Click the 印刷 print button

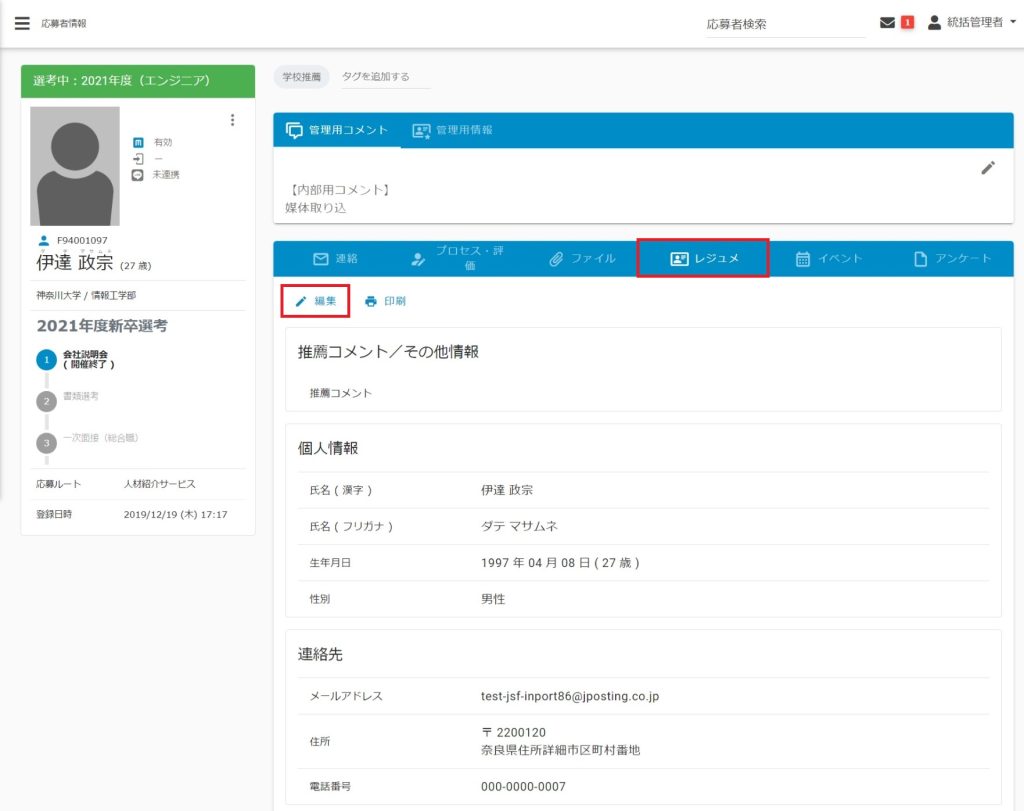point(385,301)
